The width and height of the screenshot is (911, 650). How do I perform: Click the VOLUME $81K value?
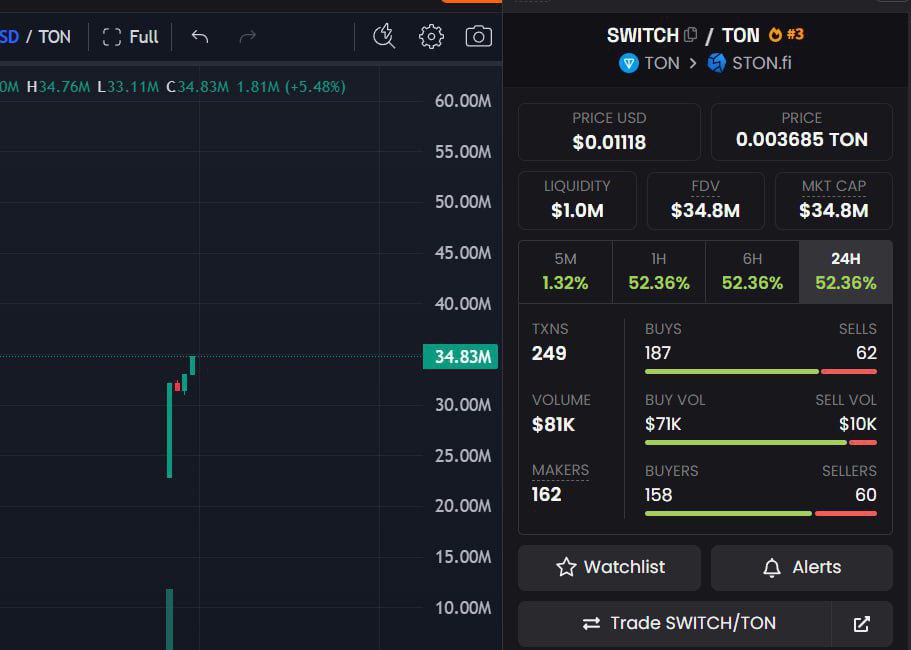(x=553, y=425)
